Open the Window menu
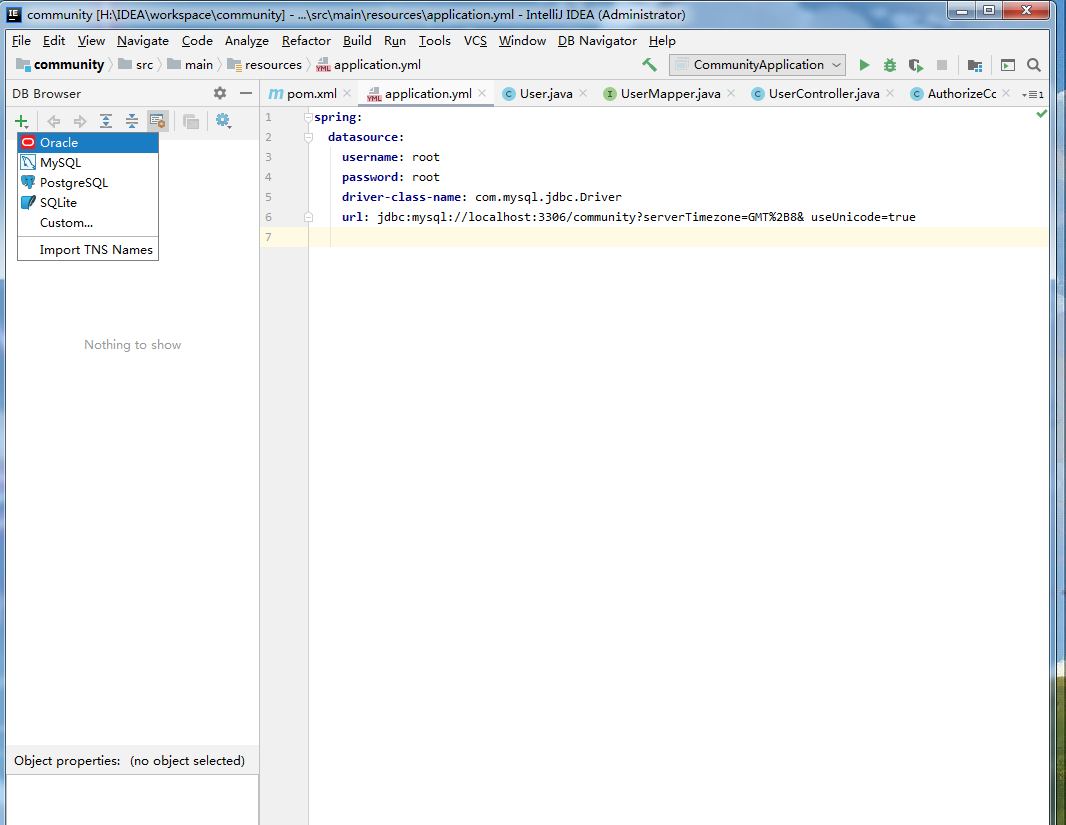 coord(522,41)
